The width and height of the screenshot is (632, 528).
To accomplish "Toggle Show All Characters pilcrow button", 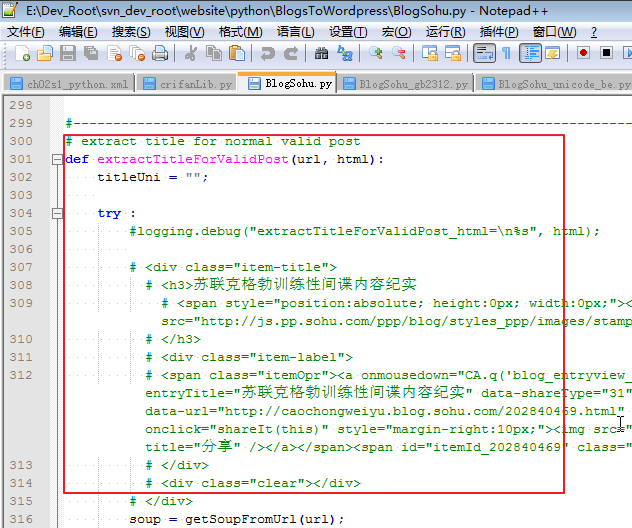I will pos(506,53).
